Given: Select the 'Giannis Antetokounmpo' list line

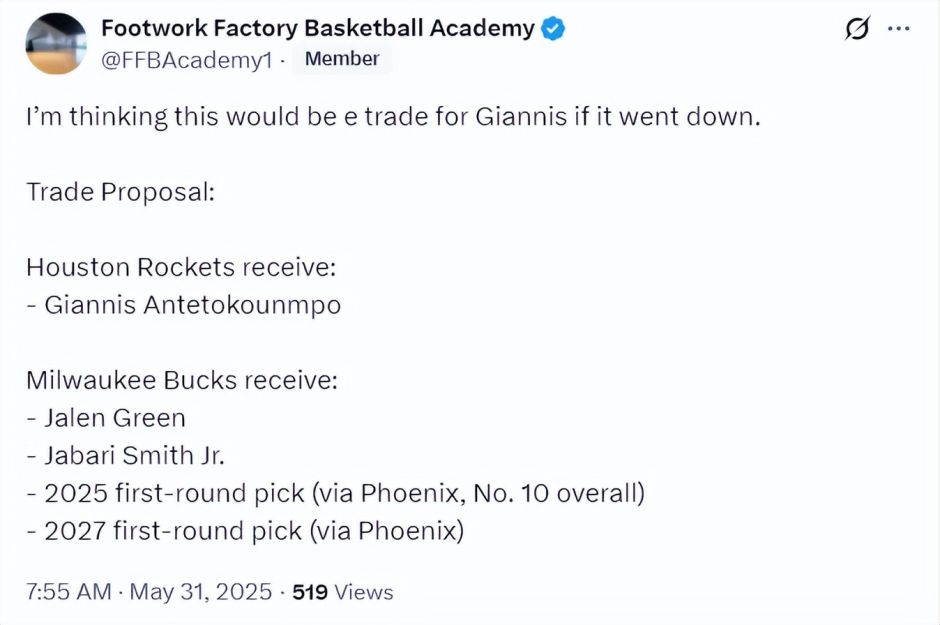Looking at the screenshot, I should (x=184, y=305).
